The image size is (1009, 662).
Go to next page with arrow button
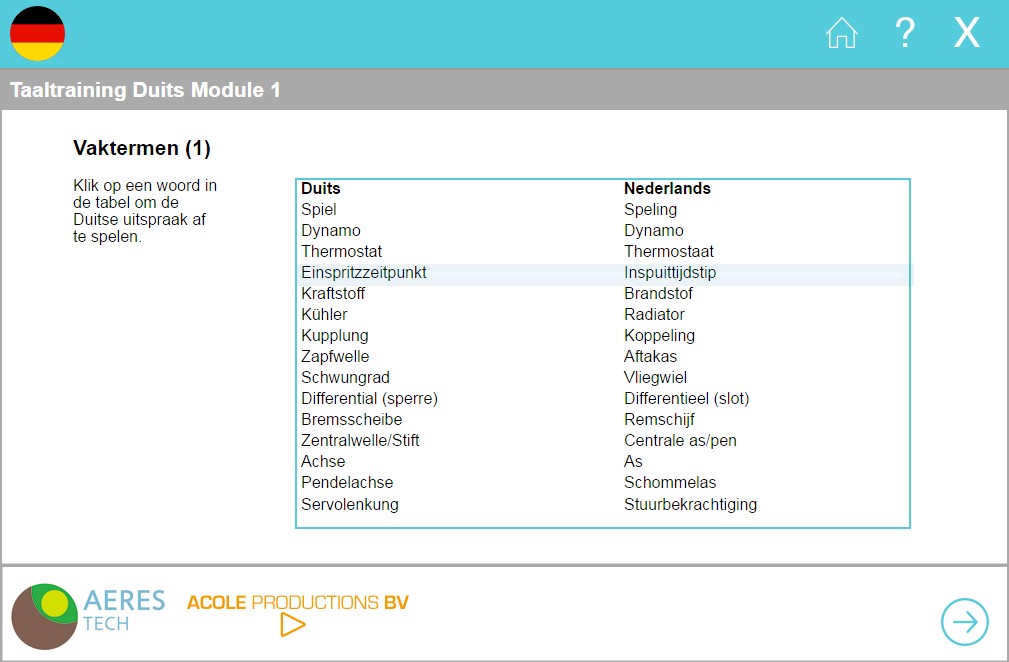coord(964,622)
